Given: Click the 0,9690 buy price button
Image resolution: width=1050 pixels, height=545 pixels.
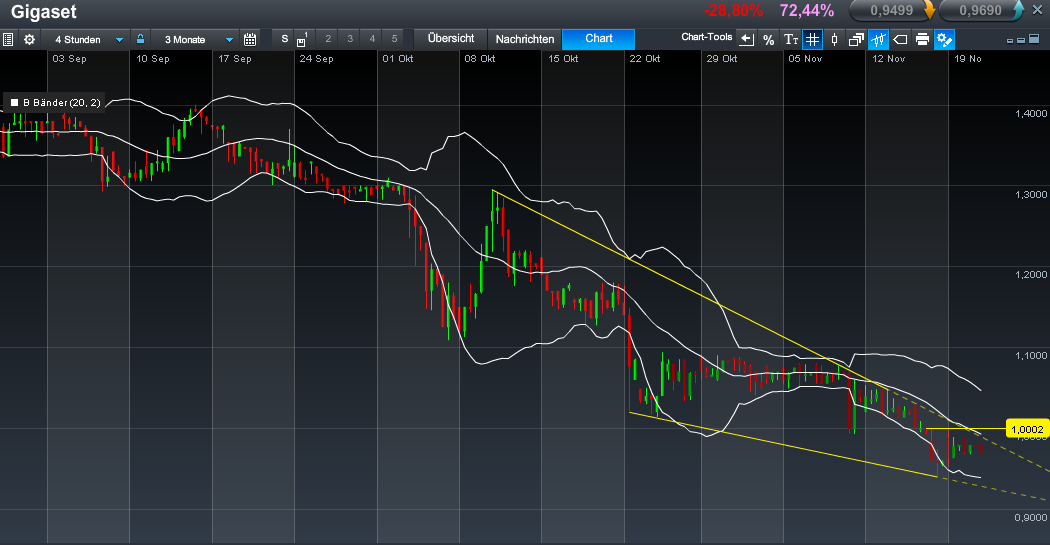Looking at the screenshot, I should click(978, 11).
